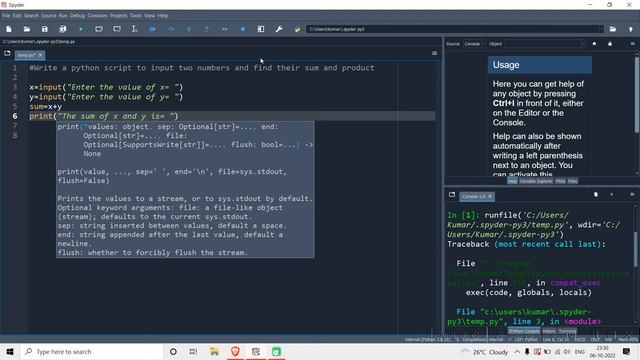This screenshot has width=640, height=360.
Task: Click the Save all files icon
Action: tap(62, 29)
